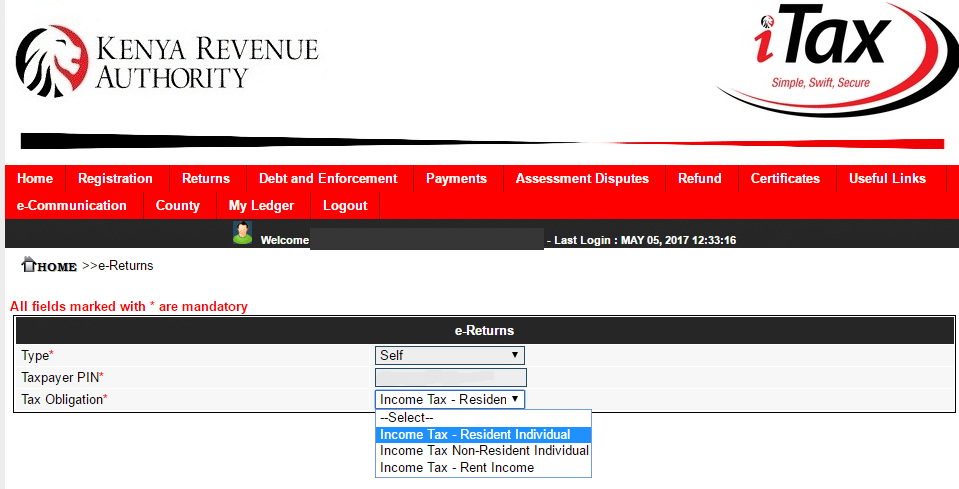The height and width of the screenshot is (489, 959).
Task: Open My Ledger menu item
Action: pyautogui.click(x=261, y=206)
